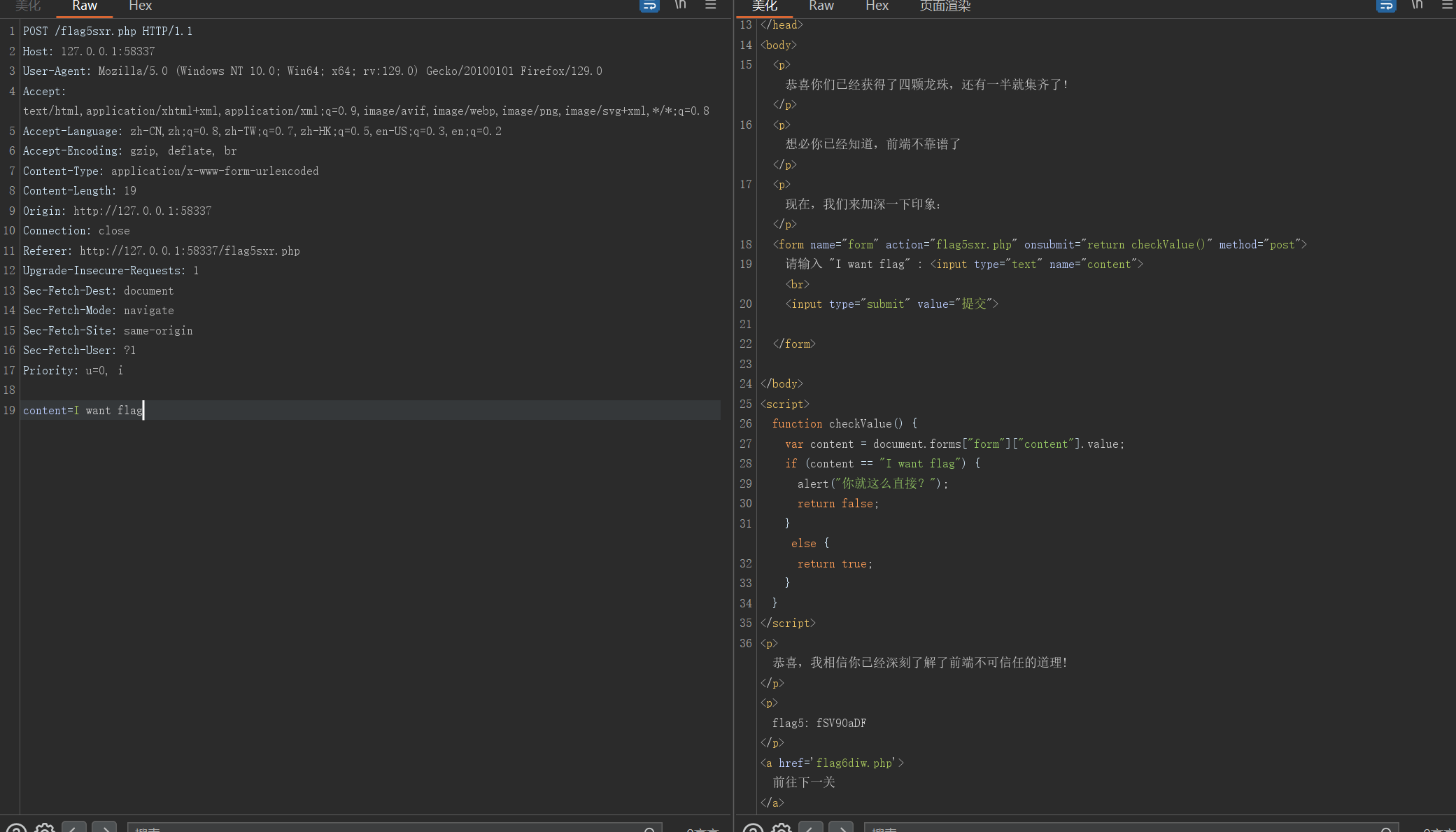Switch request view to 美化 tab
This screenshot has height=832, width=1456.
point(28,6)
